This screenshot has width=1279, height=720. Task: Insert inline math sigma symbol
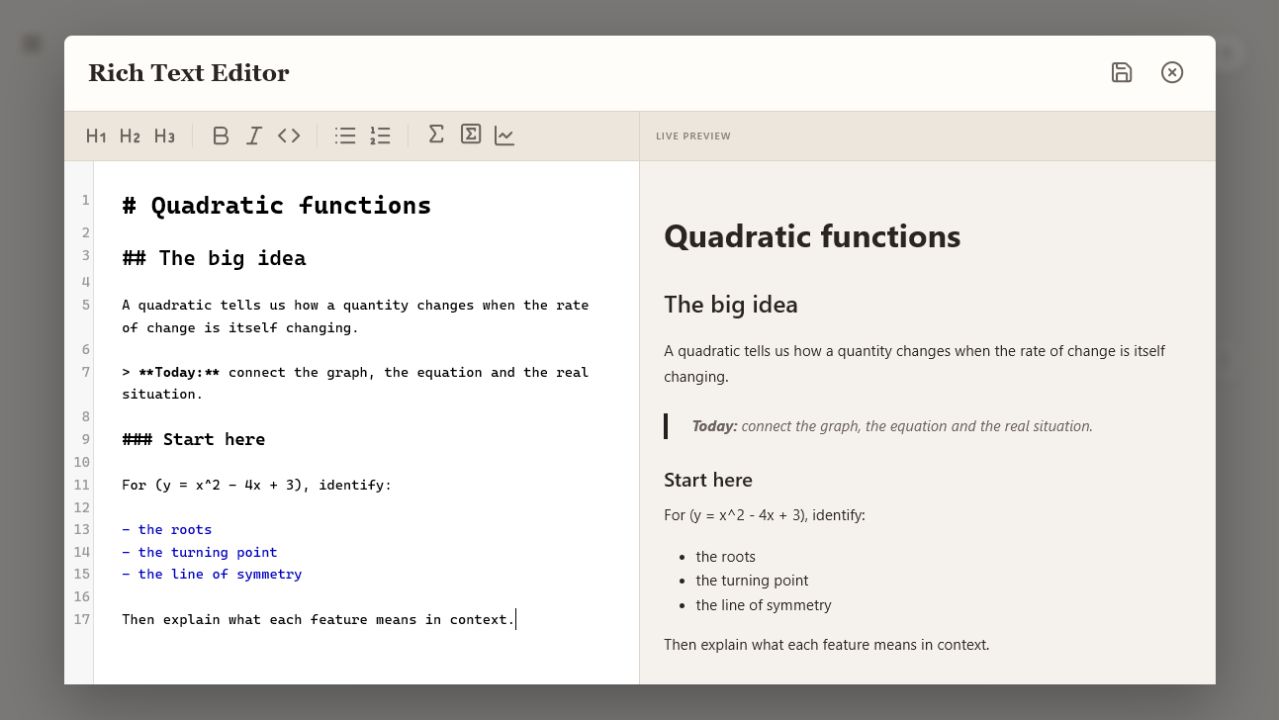click(x=436, y=134)
